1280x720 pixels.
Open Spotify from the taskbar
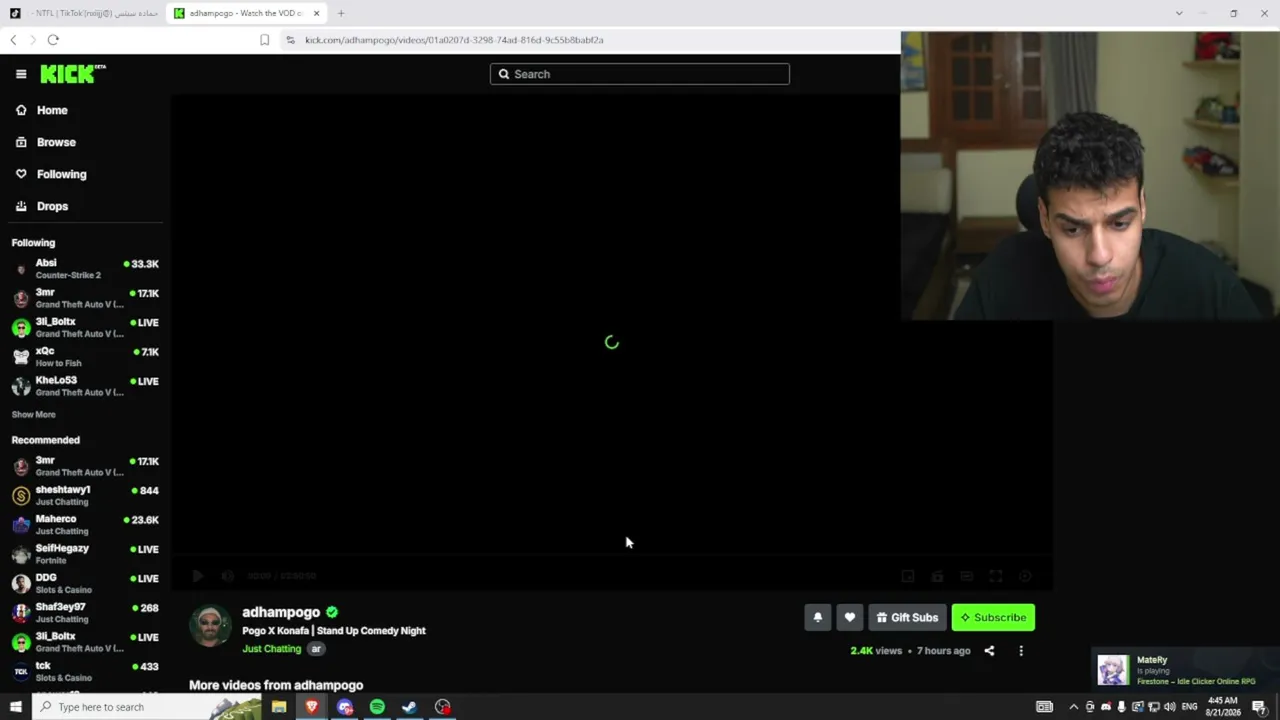tap(377, 707)
